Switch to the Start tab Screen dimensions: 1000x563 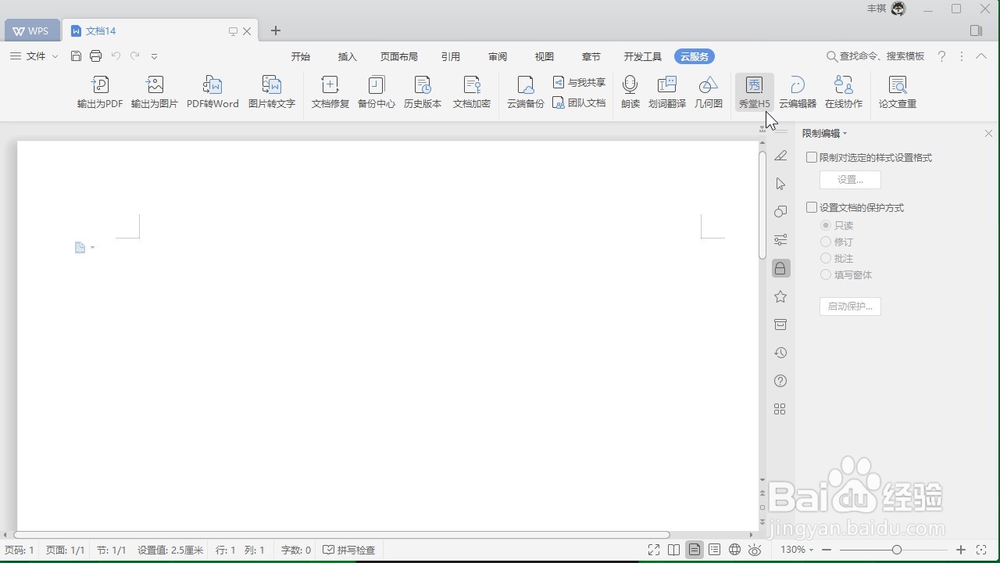coord(300,56)
